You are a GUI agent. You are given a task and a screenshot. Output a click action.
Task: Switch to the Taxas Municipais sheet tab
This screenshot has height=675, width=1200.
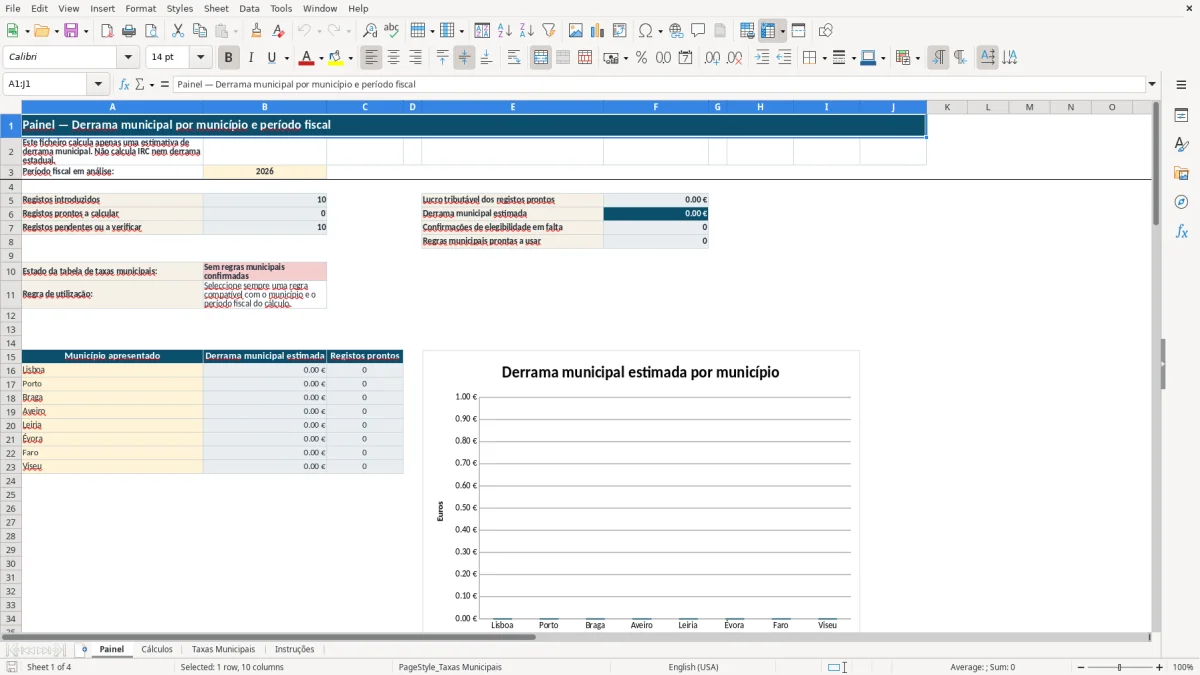point(223,649)
